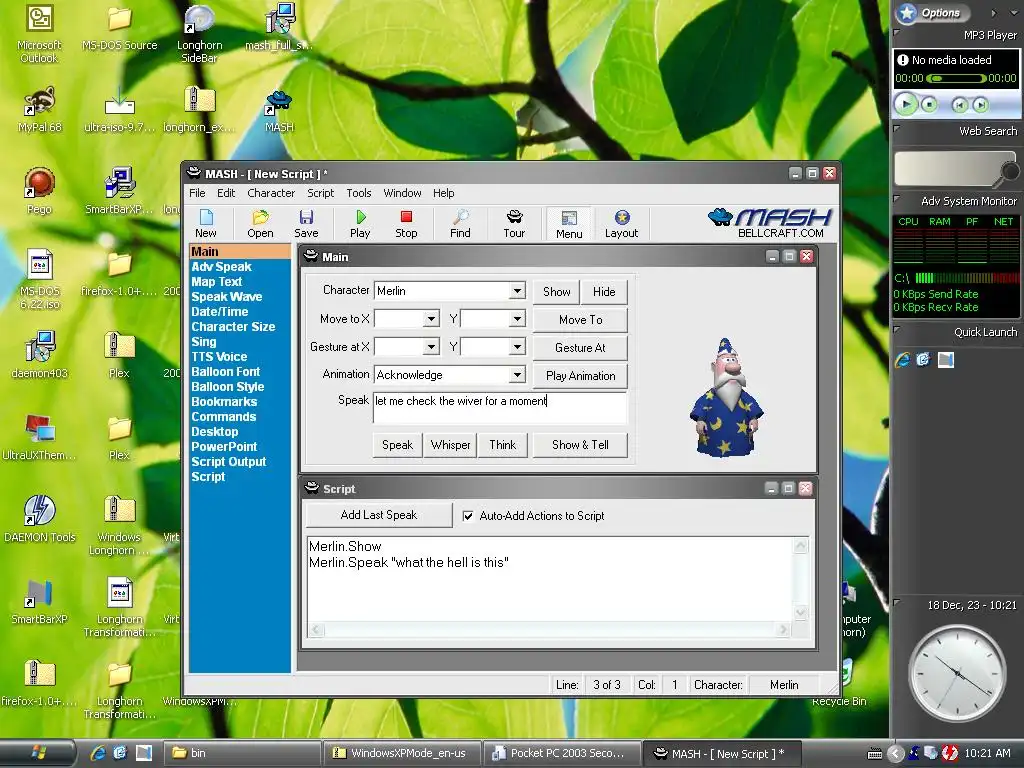
Task: Select TTS Voice in the left panel
Action: coord(219,357)
